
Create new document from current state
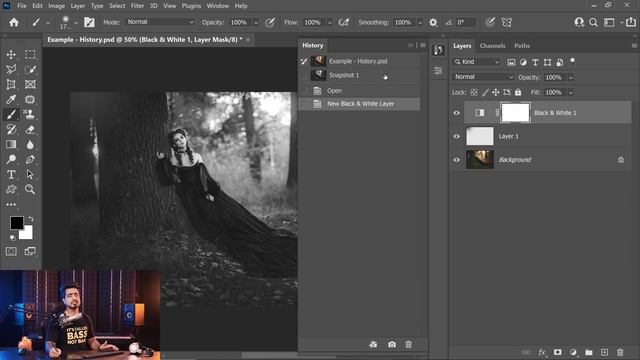(x=373, y=344)
